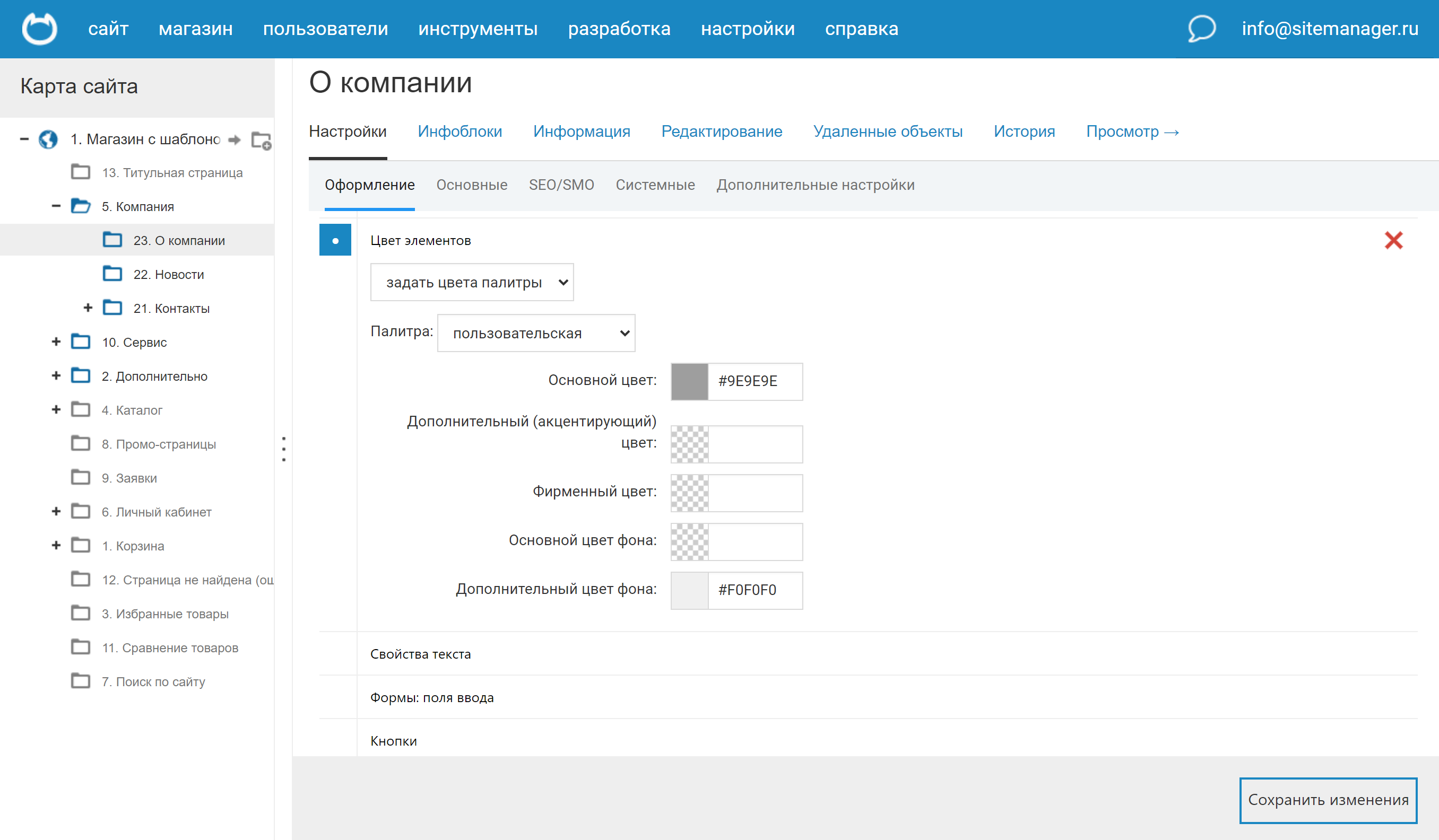Click the arrow icon next to Магазин с шаблоном
The width and height of the screenshot is (1439, 840).
tap(234, 140)
